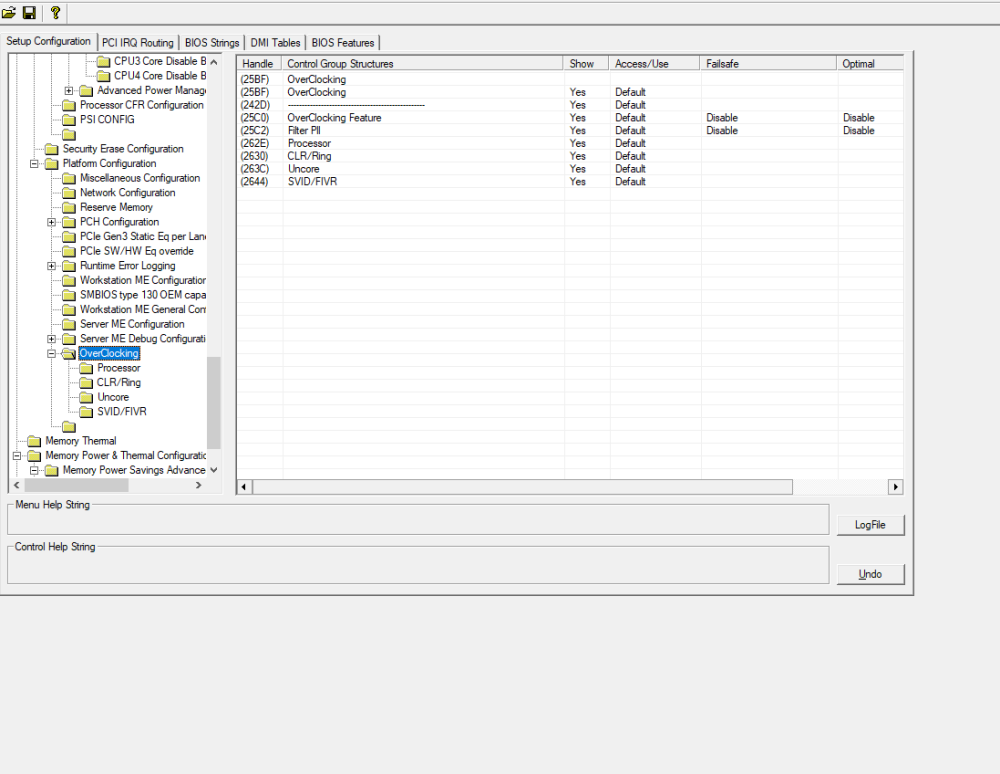Viewport: 1000px width, 774px height.
Task: Click the tree horizontal scrollbar thumb
Action: pos(76,486)
